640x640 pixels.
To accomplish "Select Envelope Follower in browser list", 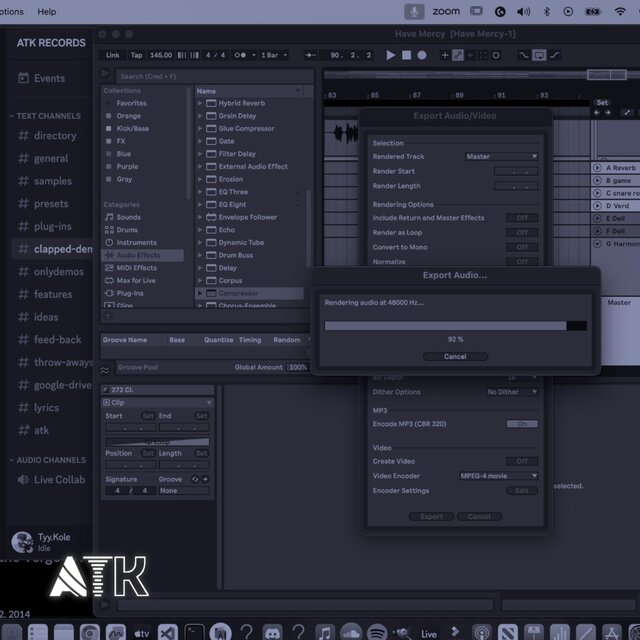I will pyautogui.click(x=248, y=217).
